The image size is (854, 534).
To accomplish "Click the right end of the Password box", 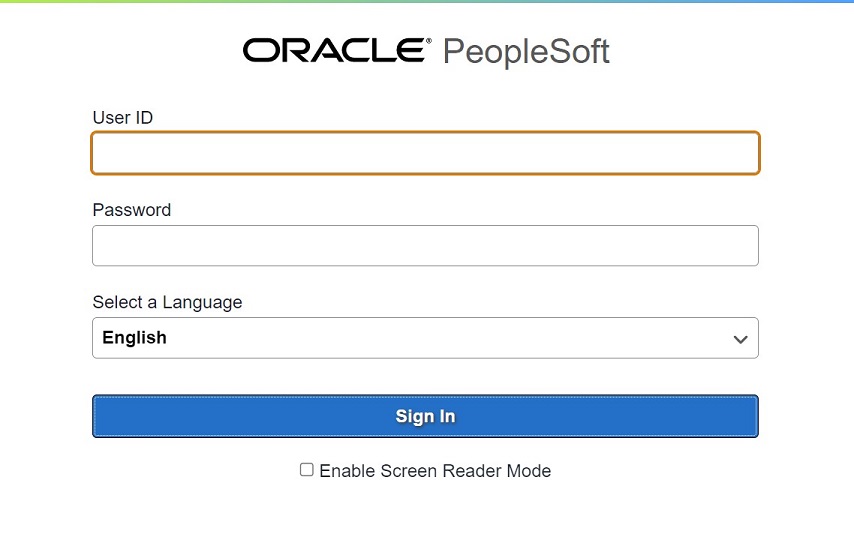I will pyautogui.click(x=750, y=246).
